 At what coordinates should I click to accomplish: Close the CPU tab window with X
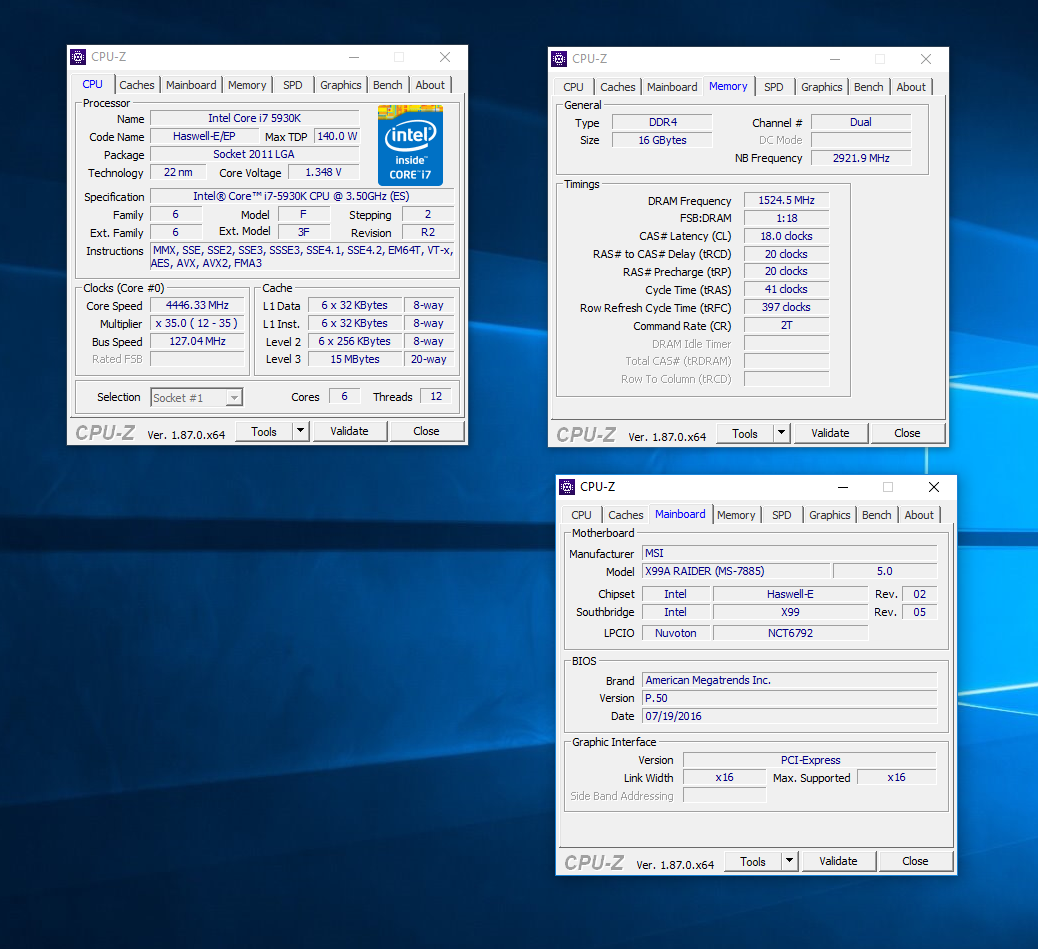pos(445,58)
